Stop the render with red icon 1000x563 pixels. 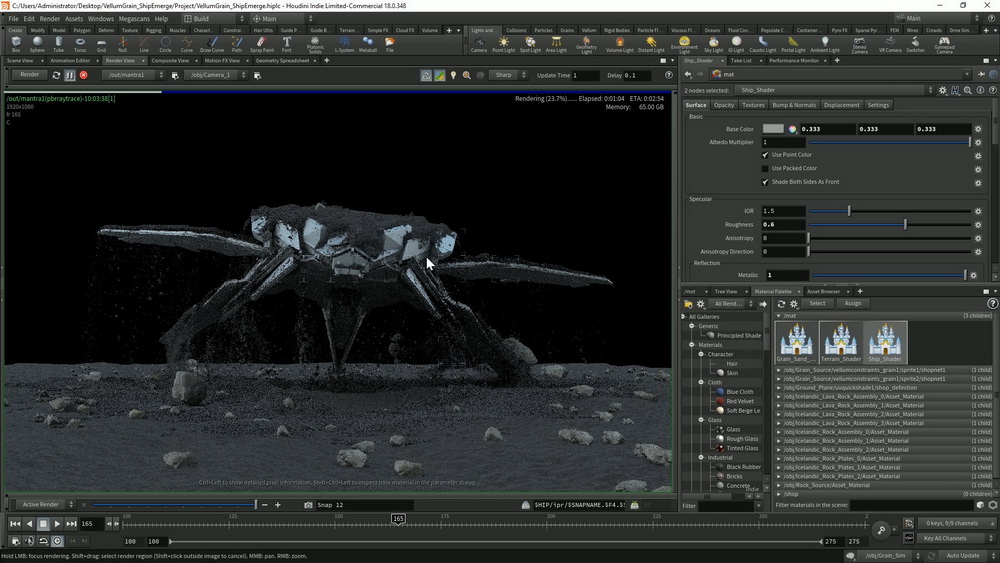coord(84,75)
